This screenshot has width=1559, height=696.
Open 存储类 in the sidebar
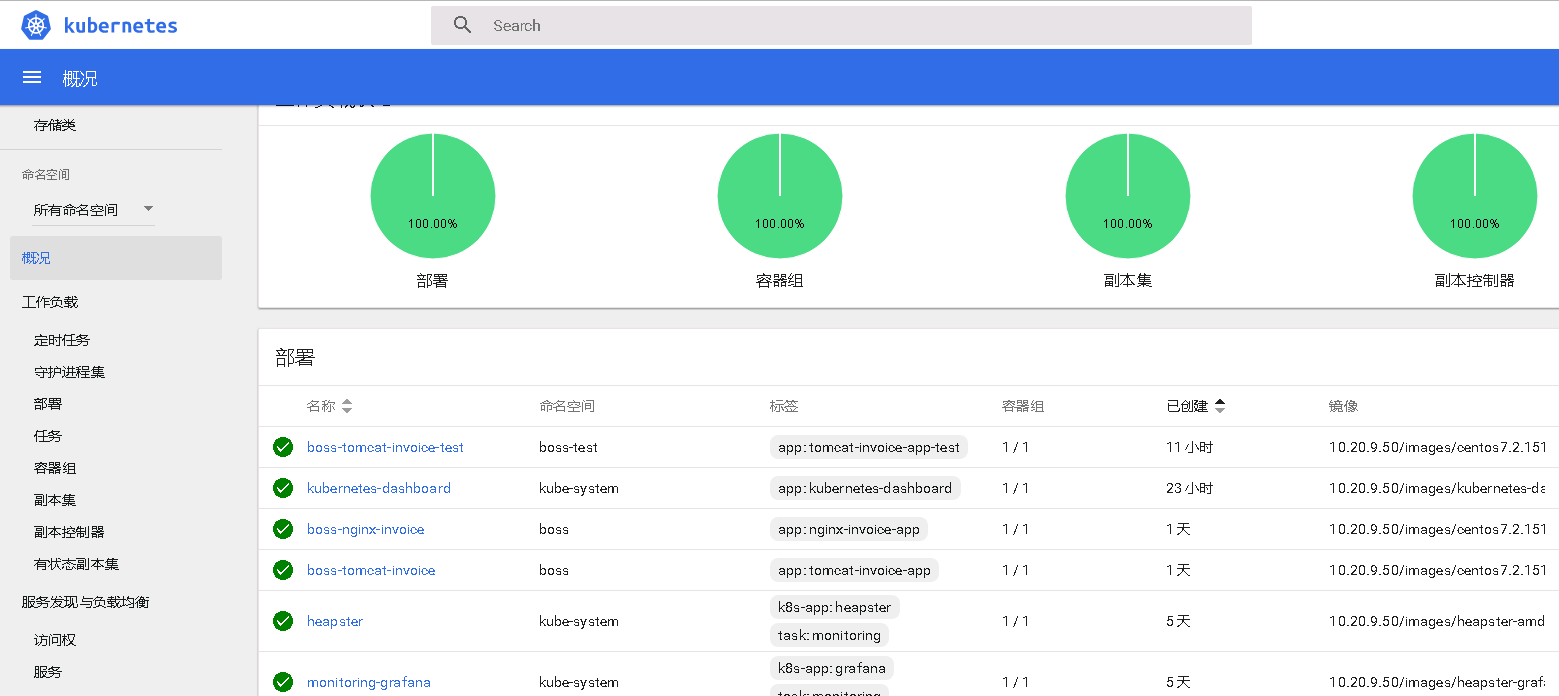click(x=55, y=125)
